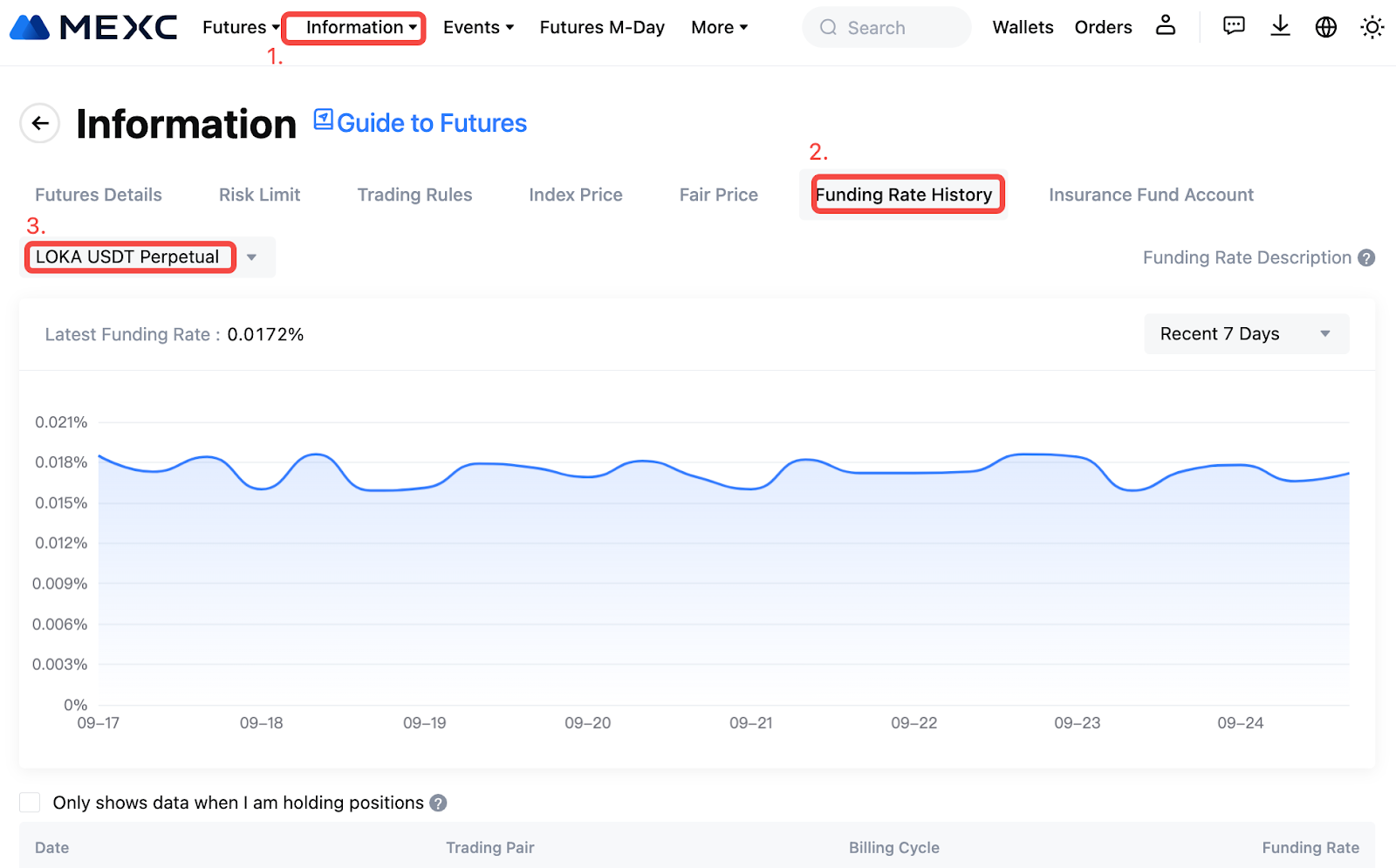Open the chat support icon
Image resolution: width=1396 pixels, height=868 pixels.
tap(1234, 26)
